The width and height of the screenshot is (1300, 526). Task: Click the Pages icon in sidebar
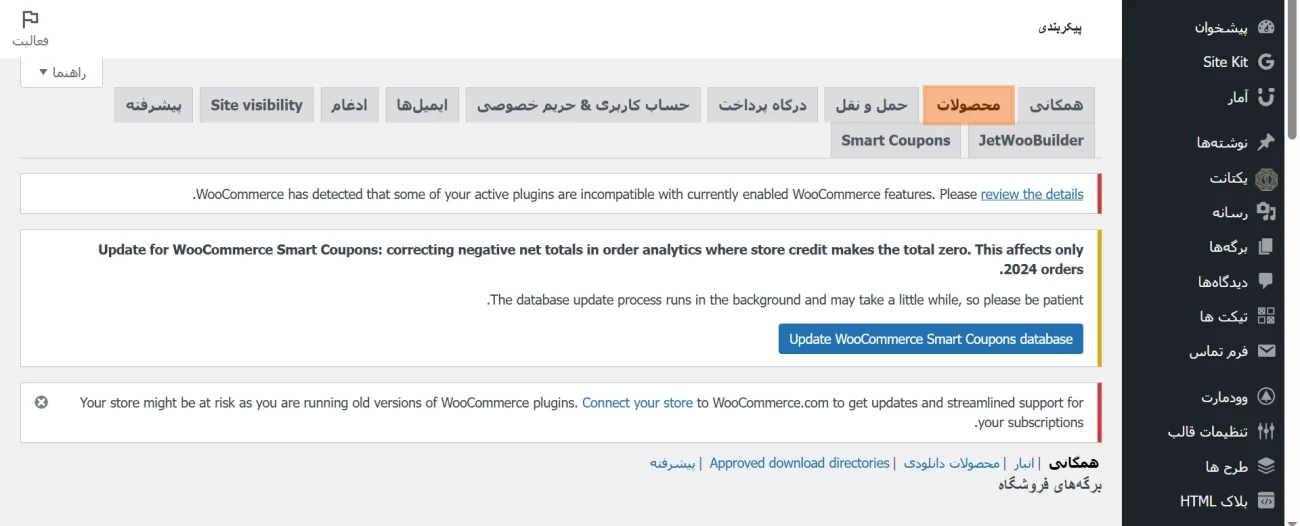tap(1266, 247)
